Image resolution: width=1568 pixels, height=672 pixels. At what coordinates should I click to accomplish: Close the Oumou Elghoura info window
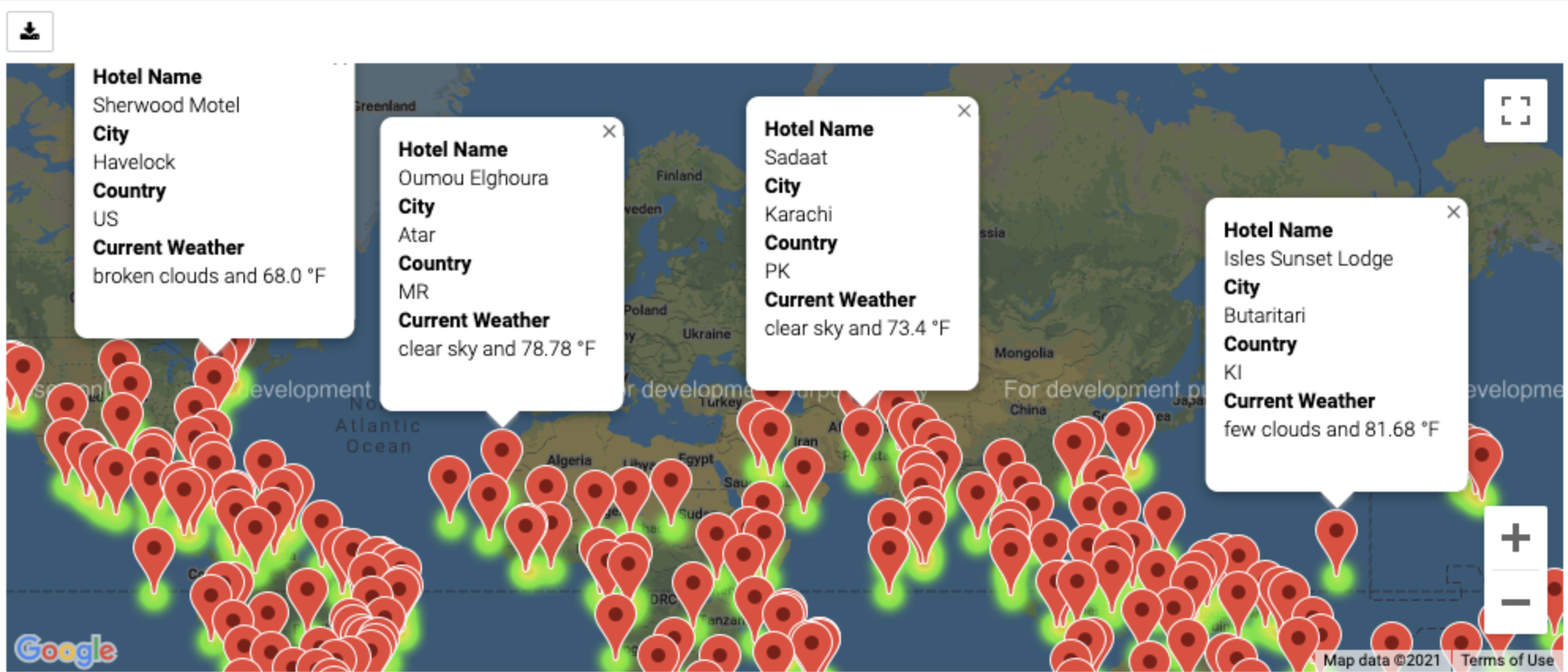(609, 131)
